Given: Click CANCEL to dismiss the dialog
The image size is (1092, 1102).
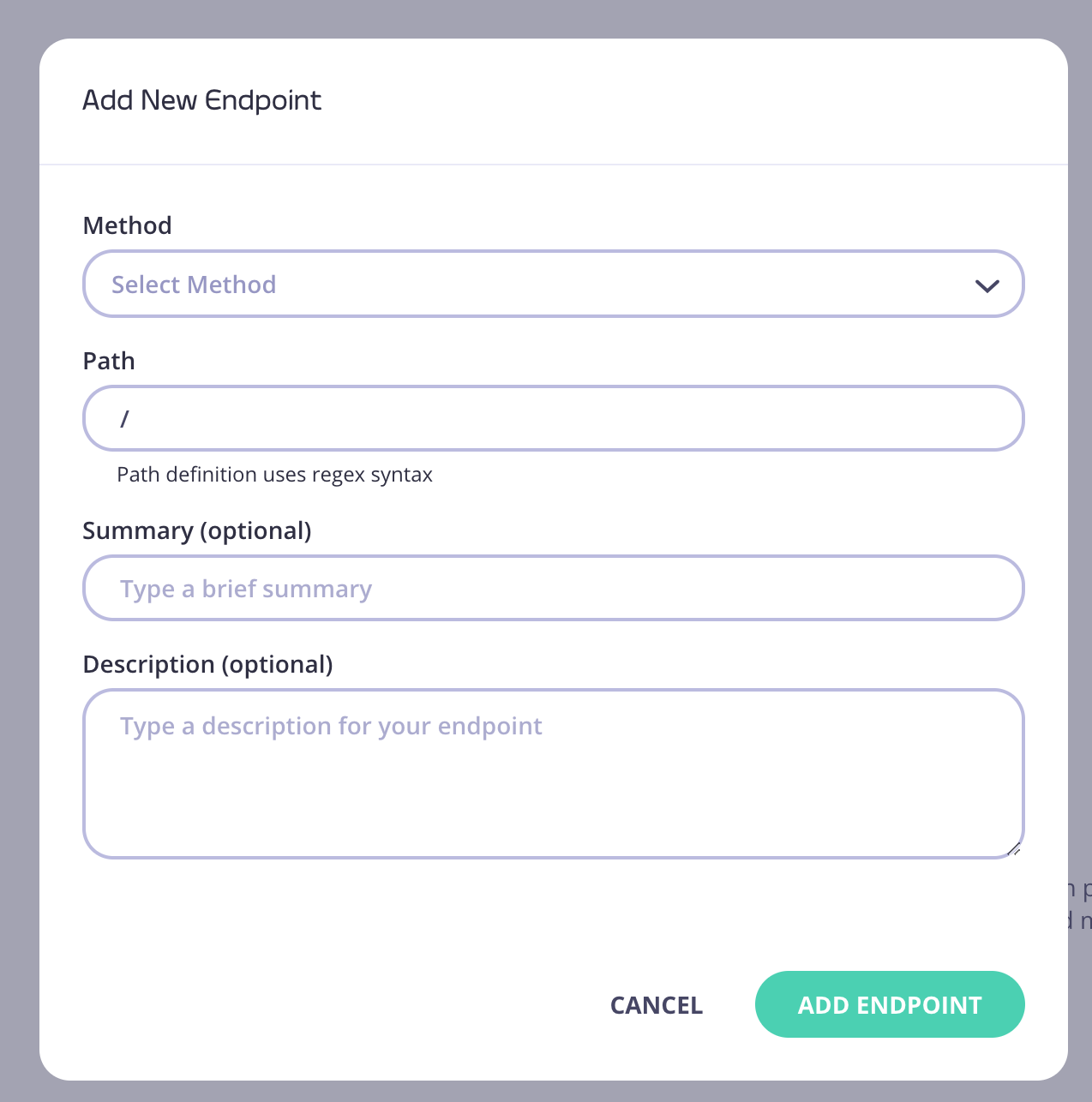Looking at the screenshot, I should pos(656,1004).
